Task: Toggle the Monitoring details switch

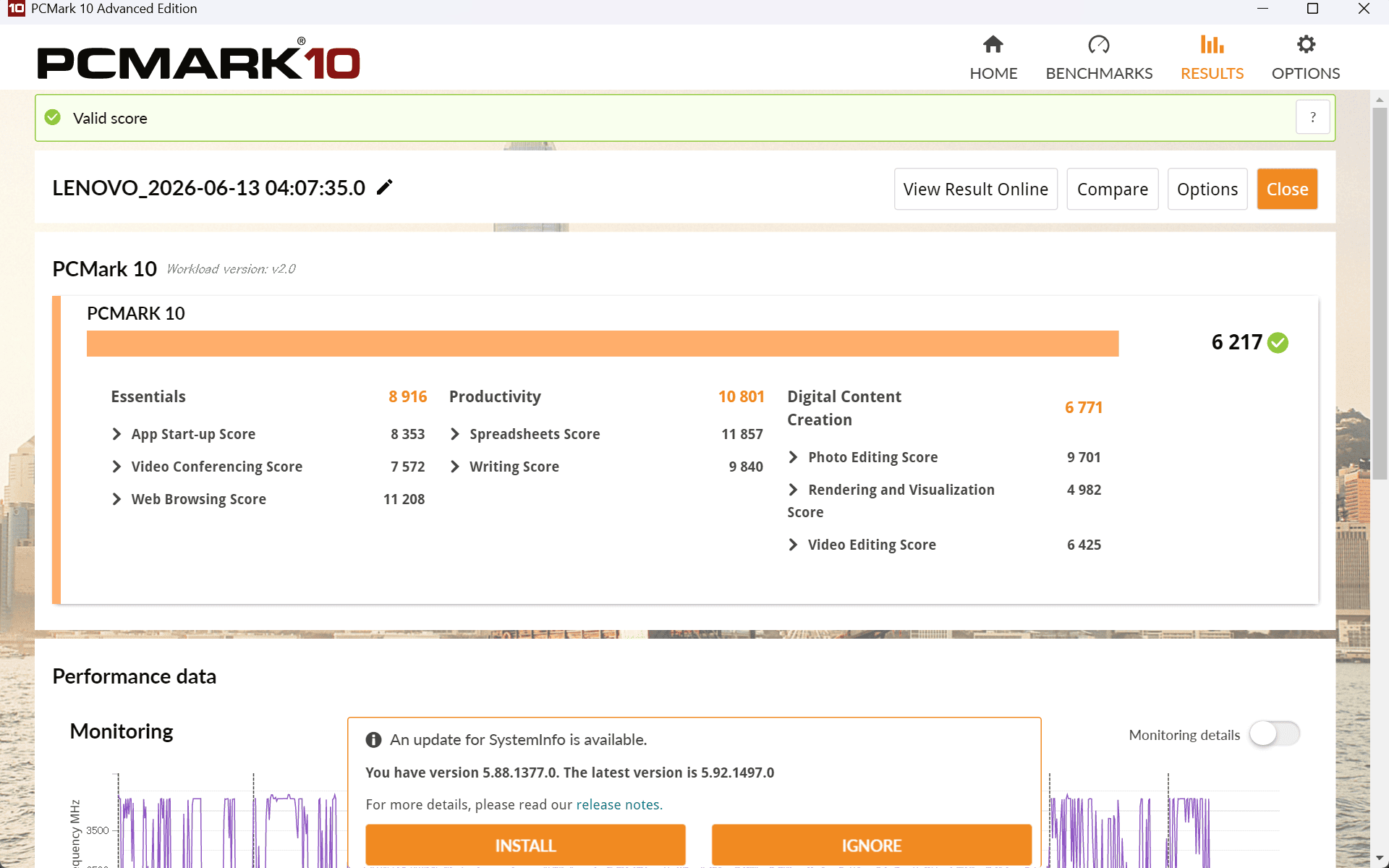Action: 1275,734
